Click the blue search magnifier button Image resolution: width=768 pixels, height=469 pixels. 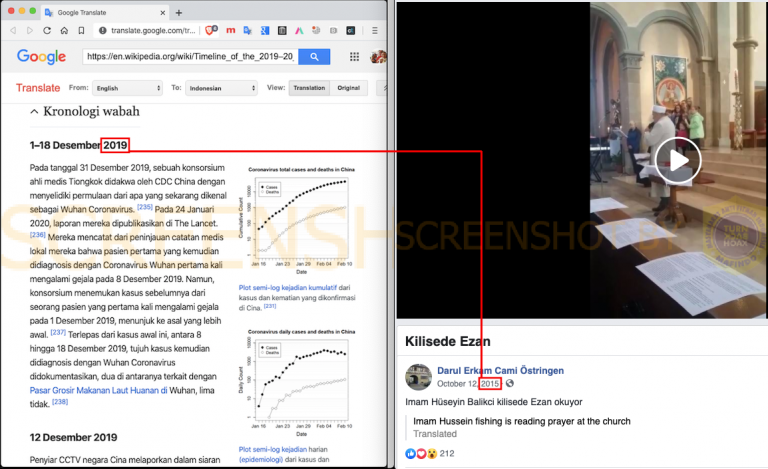314,57
